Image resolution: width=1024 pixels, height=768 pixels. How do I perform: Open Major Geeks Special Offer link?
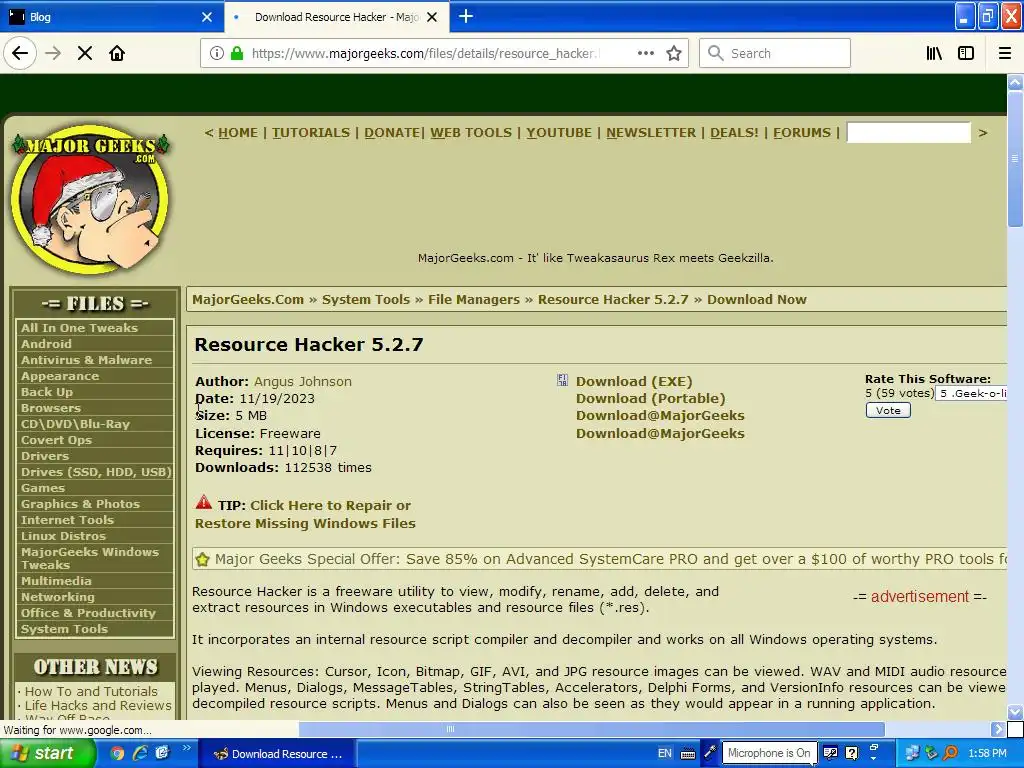click(x=611, y=559)
